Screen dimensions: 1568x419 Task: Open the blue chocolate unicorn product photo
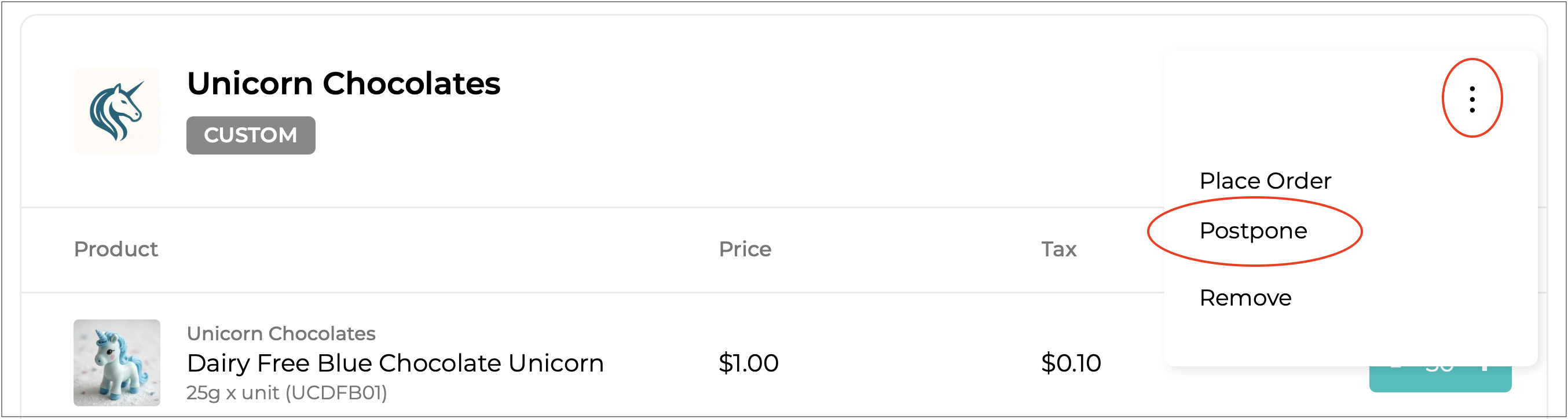coord(116,362)
